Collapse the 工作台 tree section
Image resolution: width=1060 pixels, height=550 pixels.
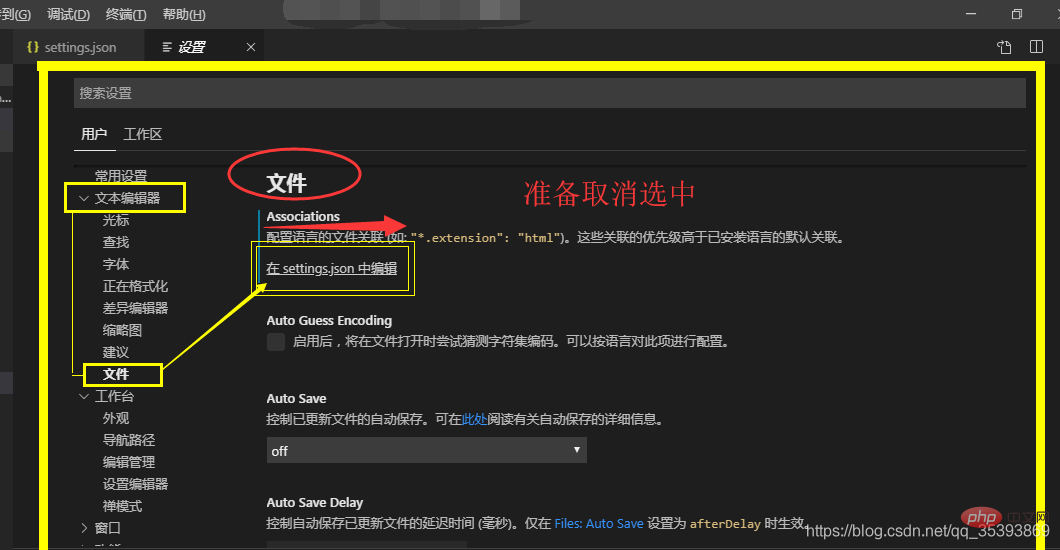[84, 396]
